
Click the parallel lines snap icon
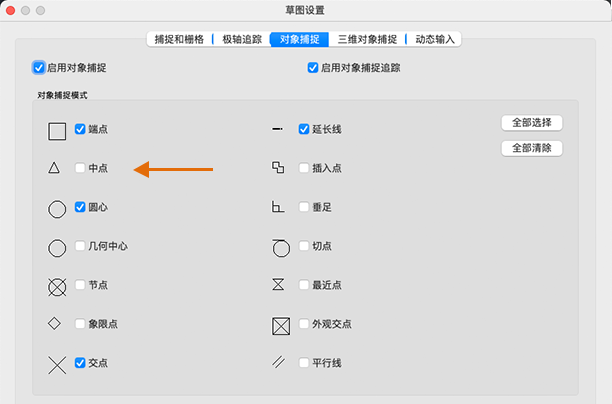278,362
